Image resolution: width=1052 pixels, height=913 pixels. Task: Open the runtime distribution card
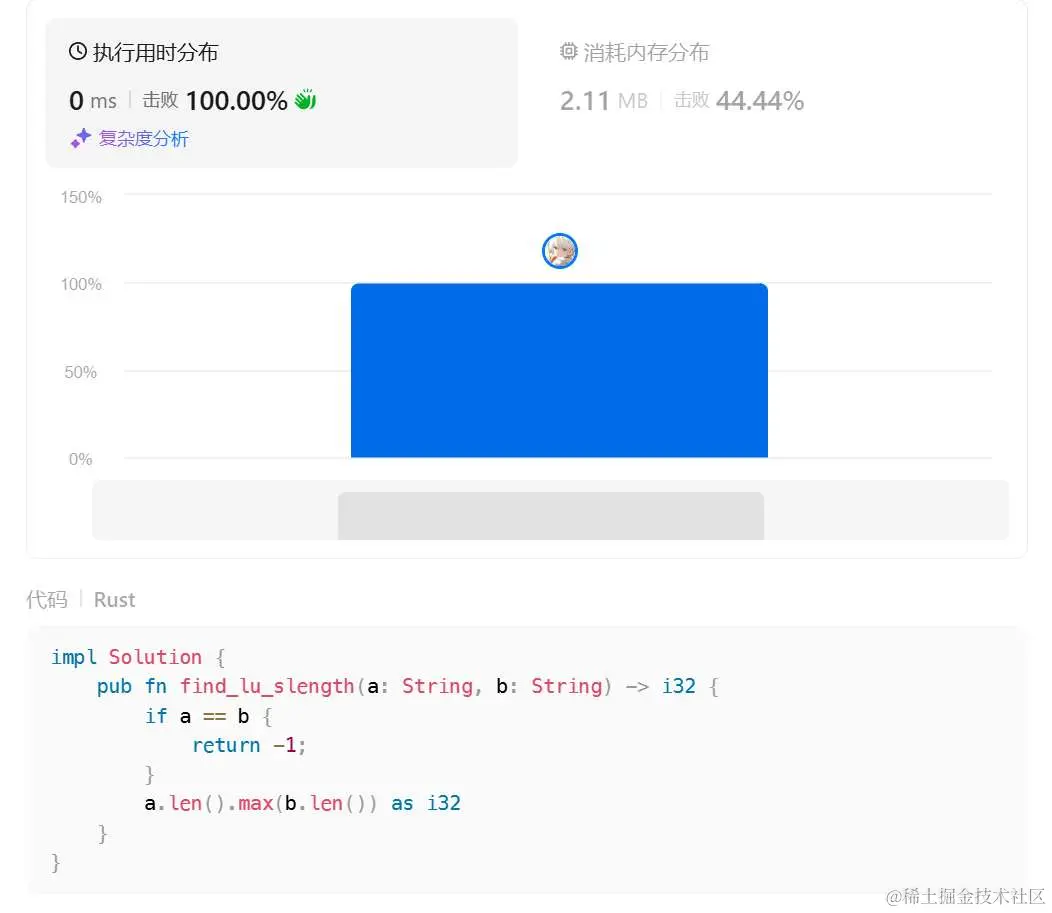point(282,93)
